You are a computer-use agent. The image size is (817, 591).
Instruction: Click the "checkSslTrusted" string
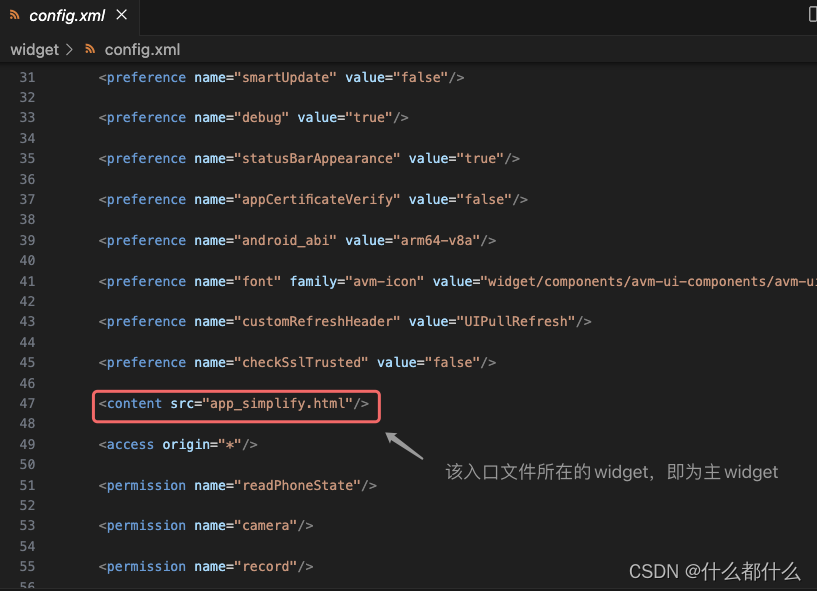(301, 363)
